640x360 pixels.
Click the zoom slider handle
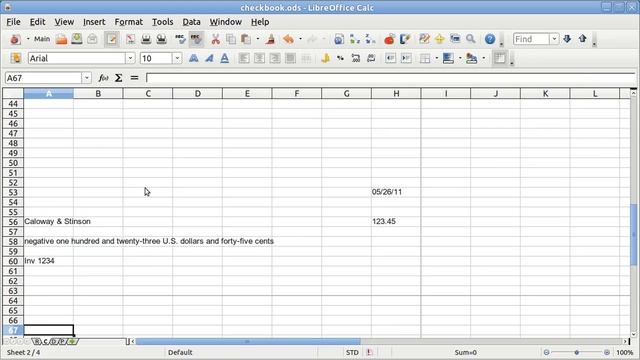576,352
